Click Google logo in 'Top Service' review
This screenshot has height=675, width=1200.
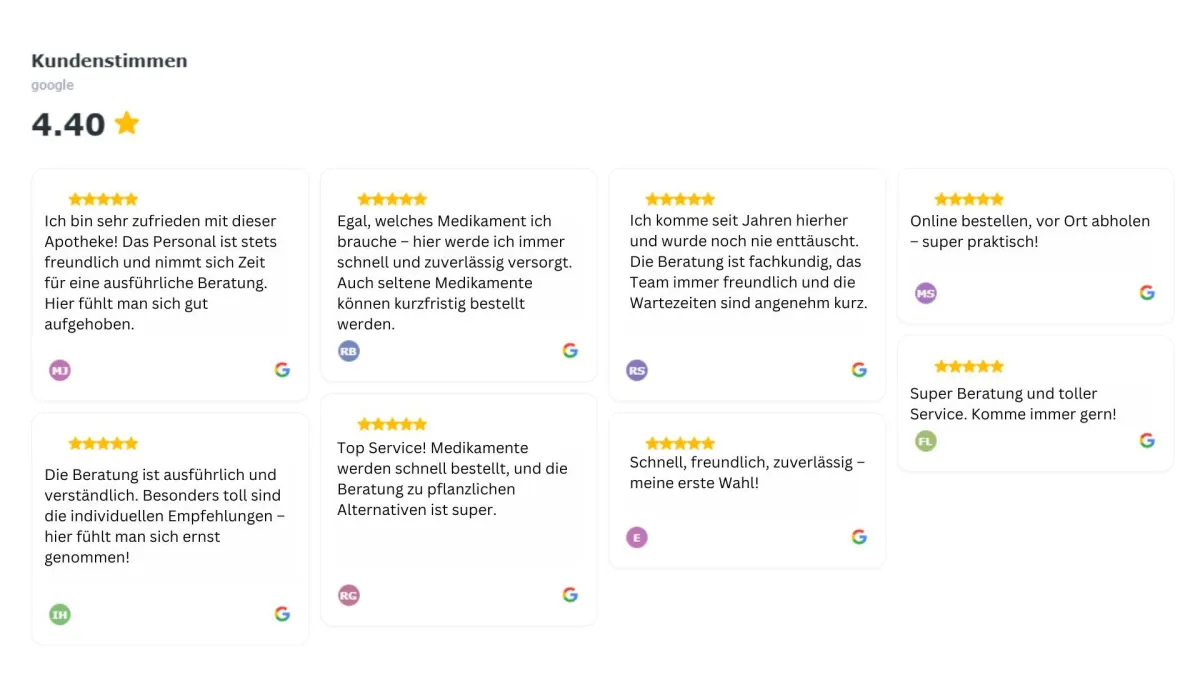click(x=570, y=595)
